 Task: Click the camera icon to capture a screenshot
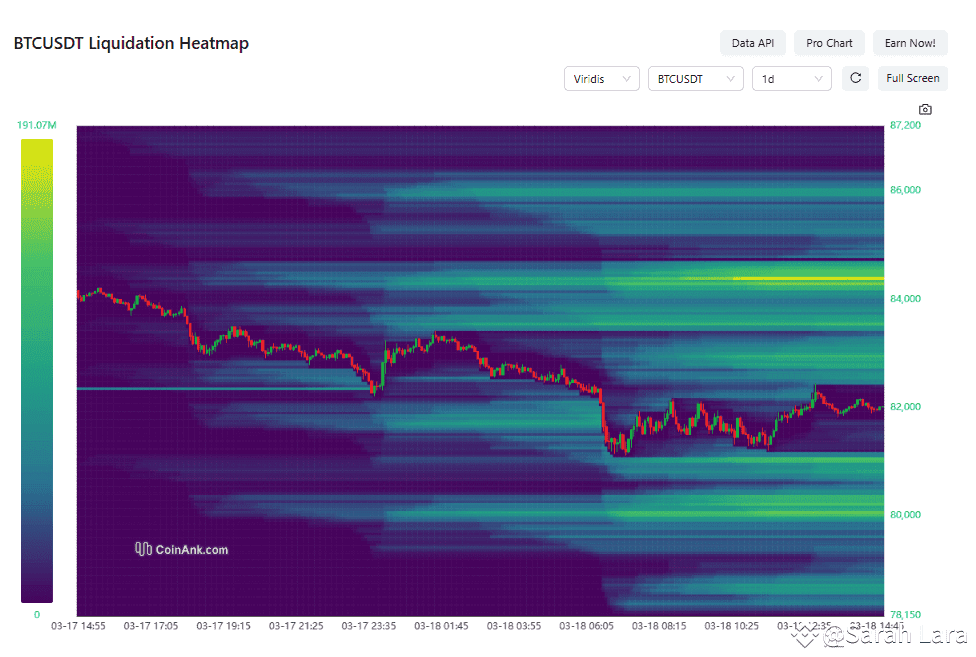click(x=924, y=108)
